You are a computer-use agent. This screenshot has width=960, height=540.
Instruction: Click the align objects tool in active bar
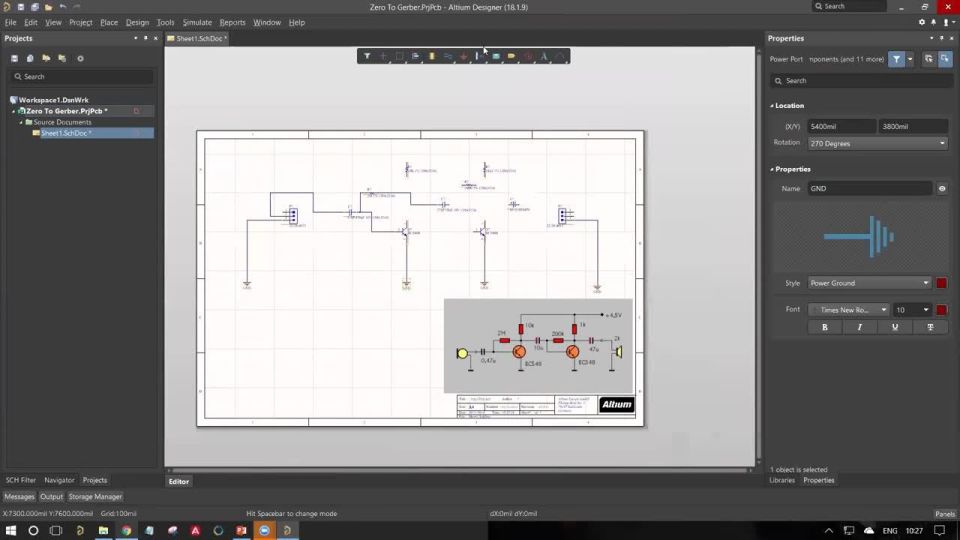click(416, 56)
